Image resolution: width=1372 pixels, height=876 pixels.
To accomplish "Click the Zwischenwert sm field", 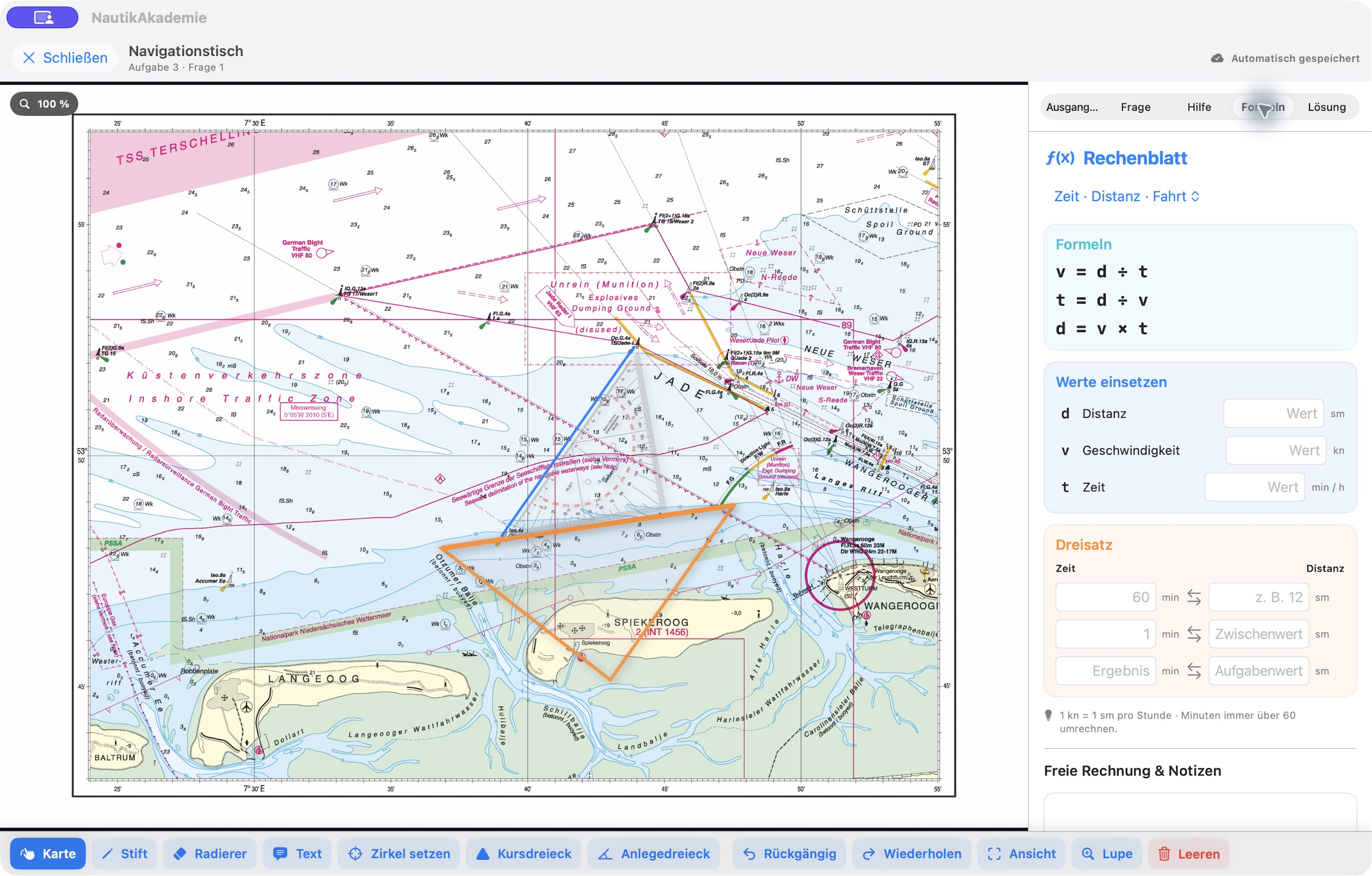I will coord(1258,634).
